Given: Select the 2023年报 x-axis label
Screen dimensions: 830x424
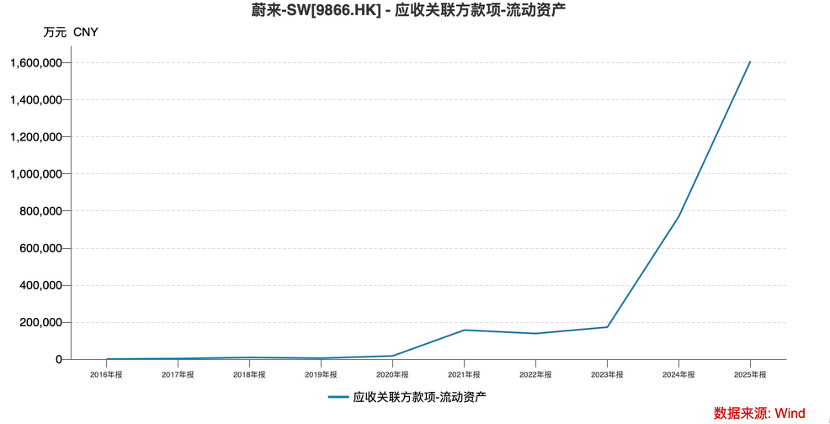Looking at the screenshot, I should (x=607, y=374).
